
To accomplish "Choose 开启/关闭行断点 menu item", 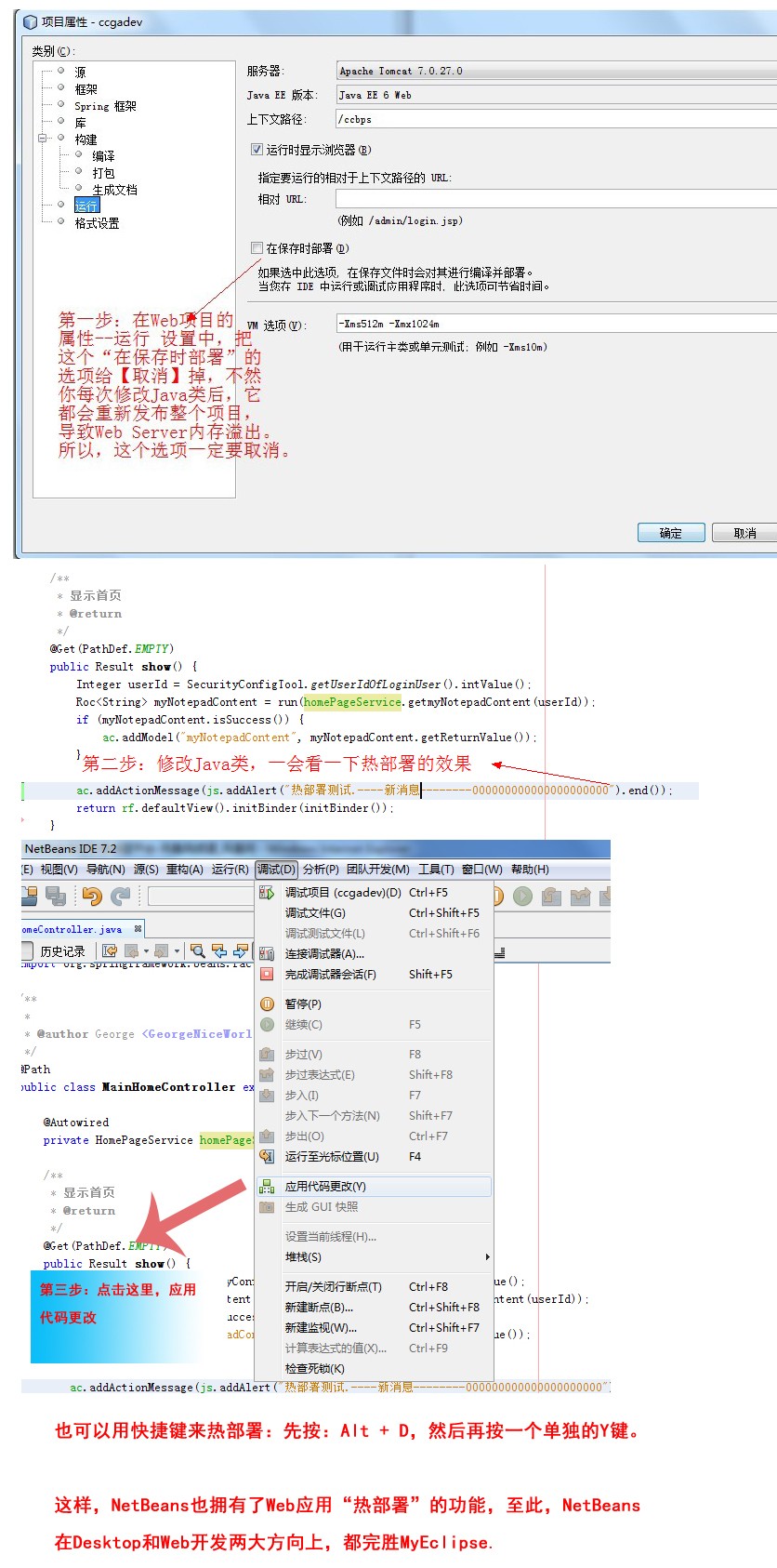I will [x=374, y=1287].
